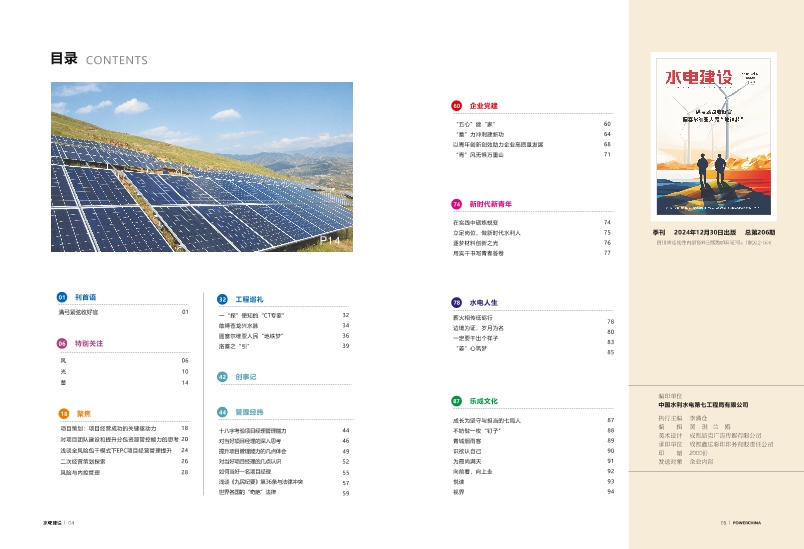The width and height of the screenshot is (804, 549).
Task: Select the 特别关注 section heading
Action: click(x=89, y=343)
